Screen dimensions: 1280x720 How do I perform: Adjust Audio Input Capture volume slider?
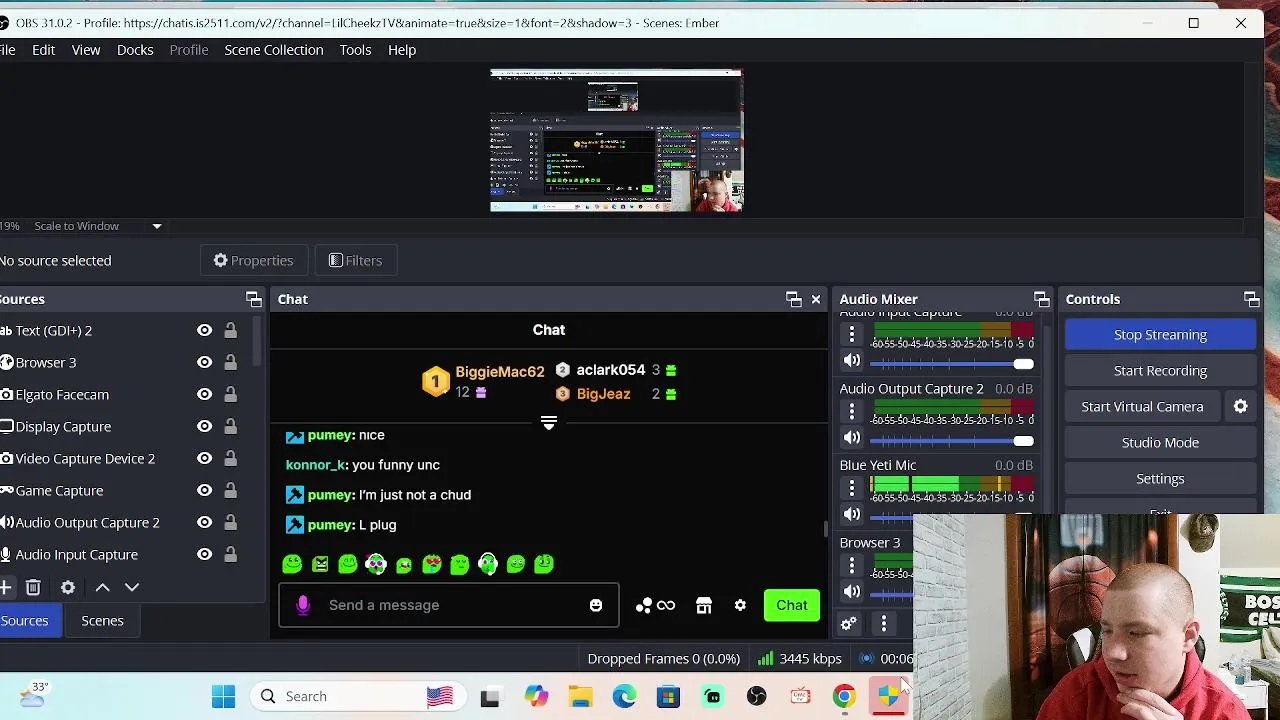coord(951,364)
